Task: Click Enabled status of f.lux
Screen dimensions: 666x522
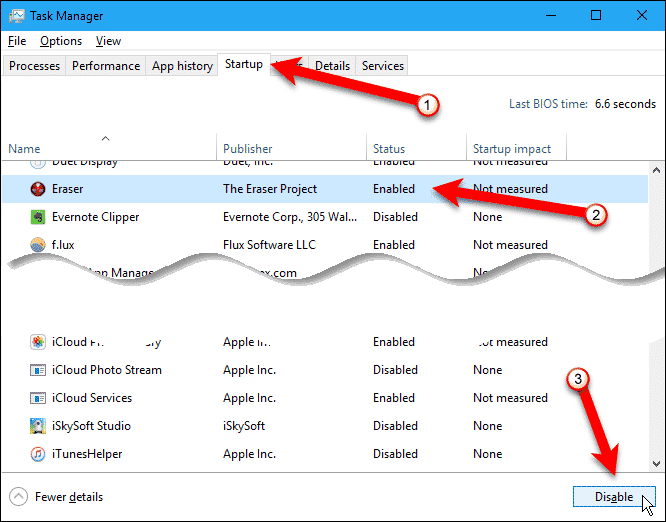Action: pyautogui.click(x=394, y=245)
